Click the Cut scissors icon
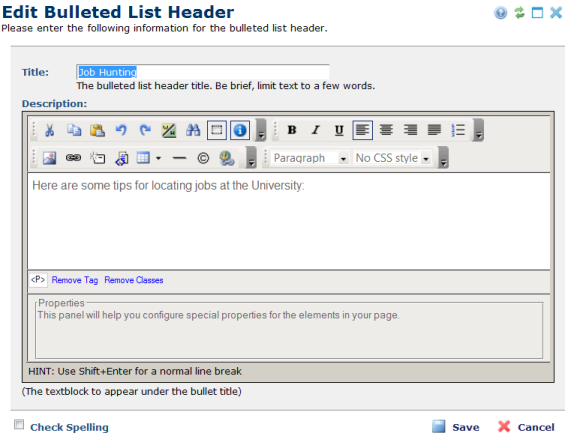This screenshot has width=574, height=439. point(49,130)
